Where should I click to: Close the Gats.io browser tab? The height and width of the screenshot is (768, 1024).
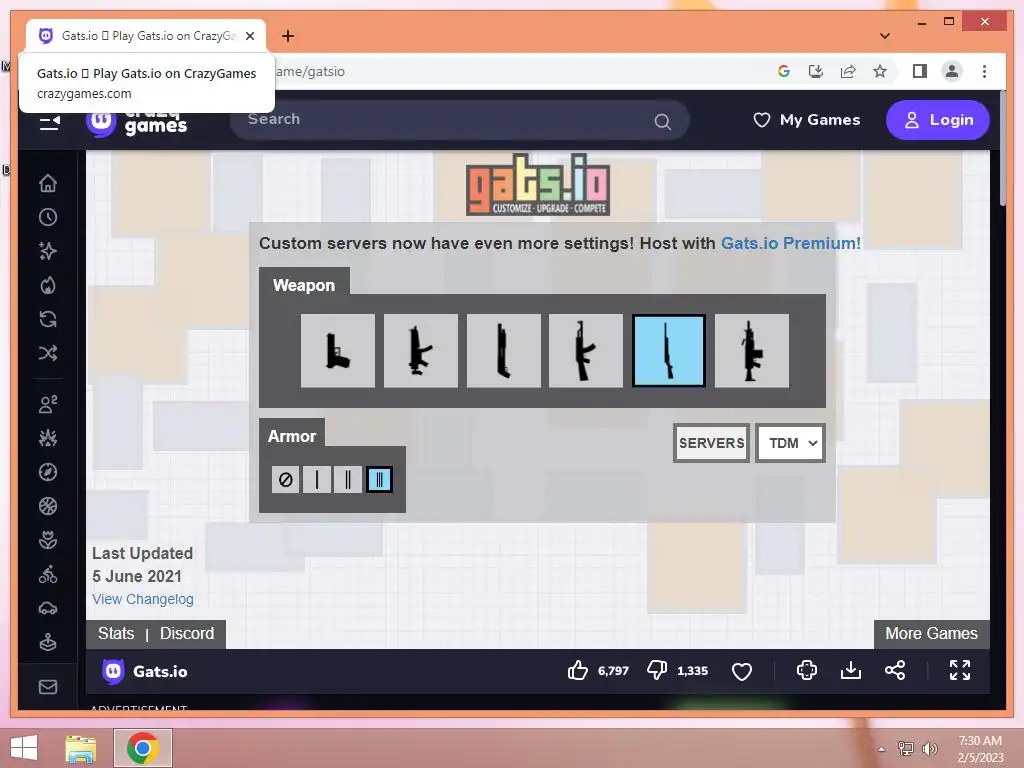pos(250,36)
